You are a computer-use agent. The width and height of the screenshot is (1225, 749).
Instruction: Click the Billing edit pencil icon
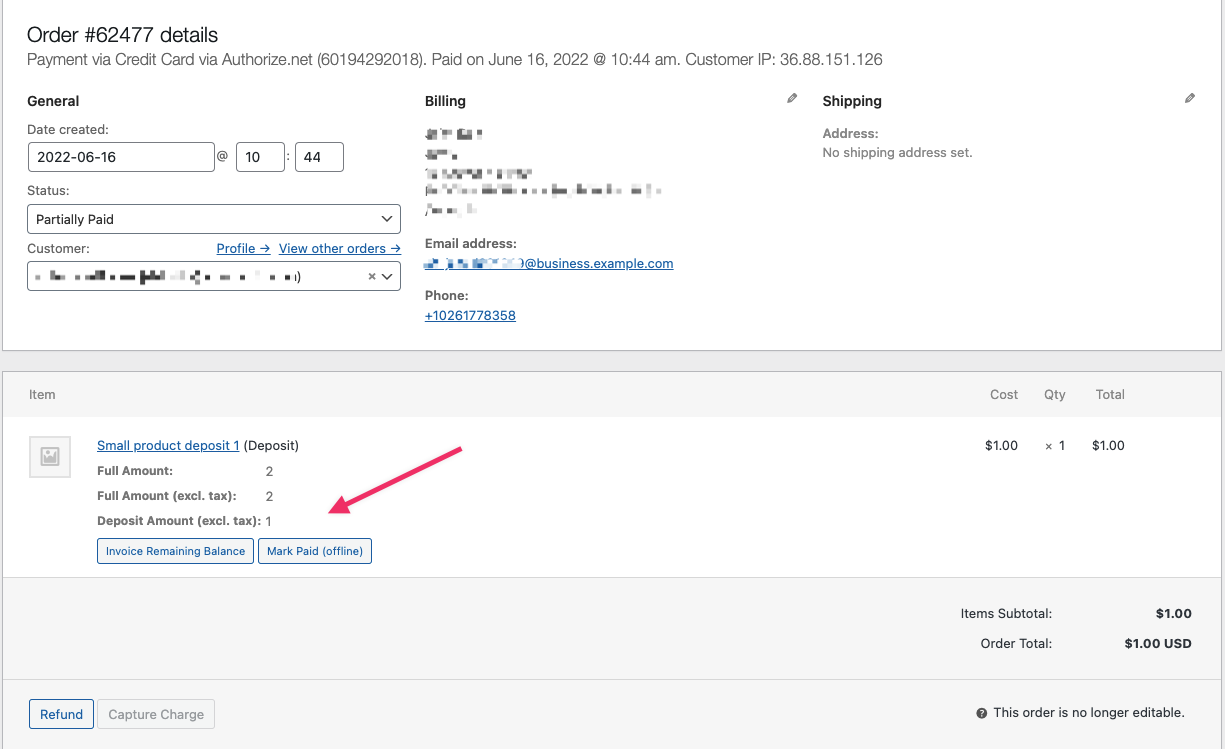coord(792,98)
